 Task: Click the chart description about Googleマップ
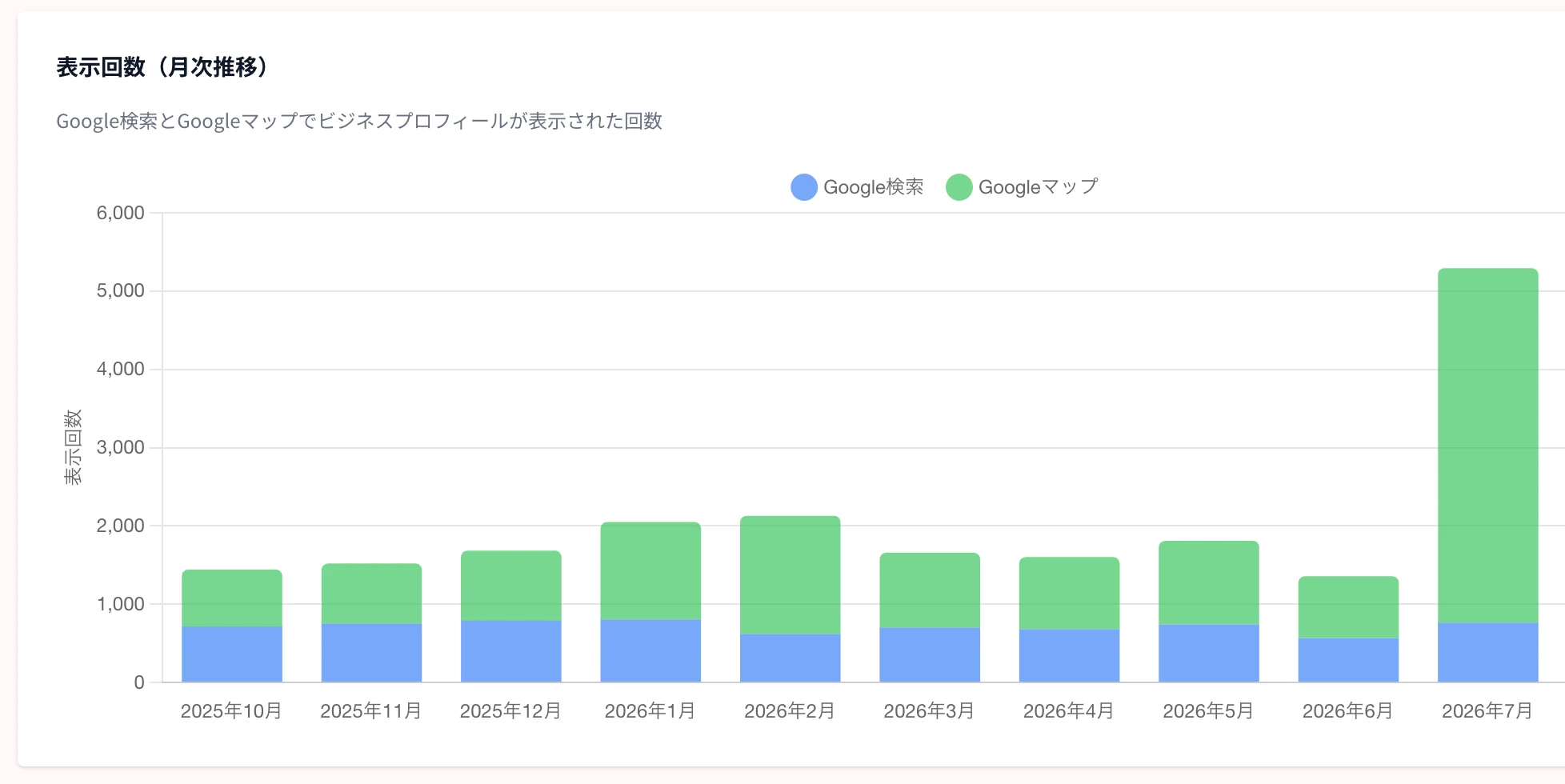tap(359, 121)
